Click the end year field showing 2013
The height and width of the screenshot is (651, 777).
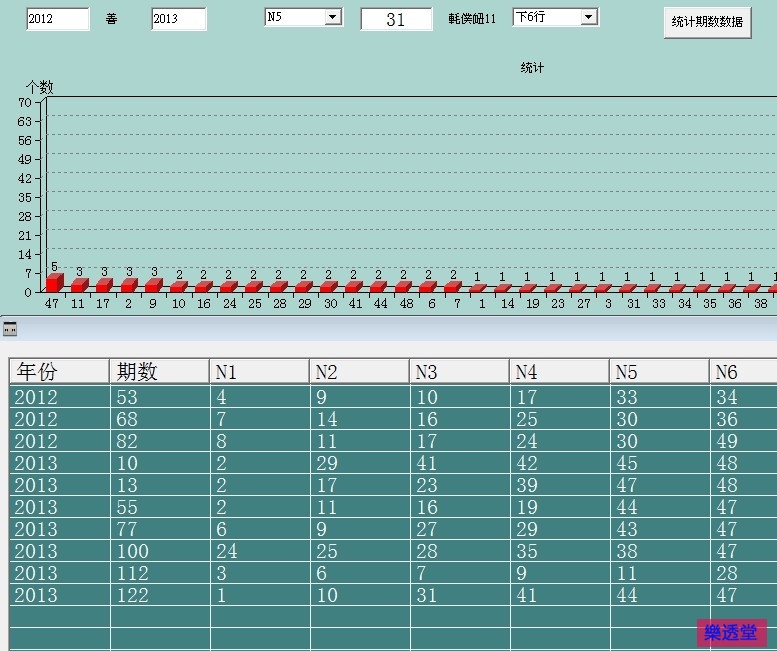pyautogui.click(x=179, y=19)
